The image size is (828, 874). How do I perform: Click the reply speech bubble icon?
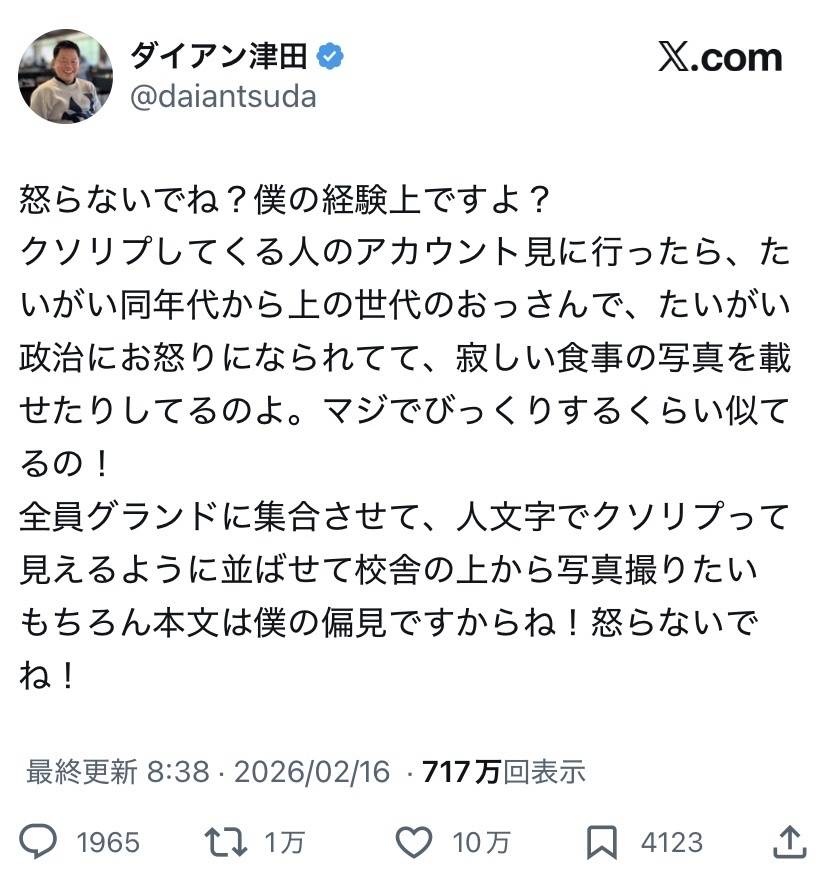coord(40,842)
